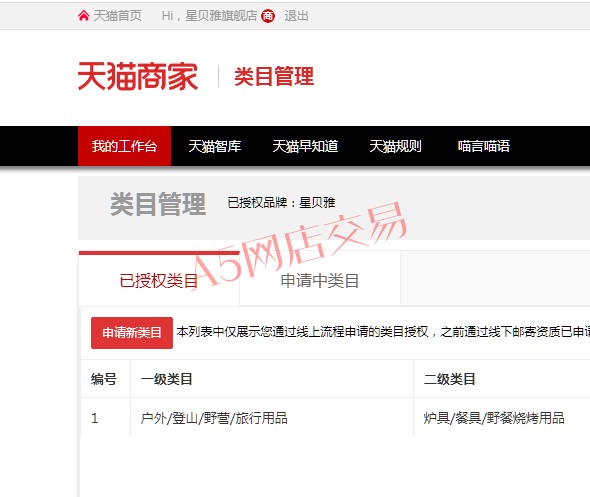
Task: Open the 喵言喵语 nav item
Action: (x=484, y=146)
